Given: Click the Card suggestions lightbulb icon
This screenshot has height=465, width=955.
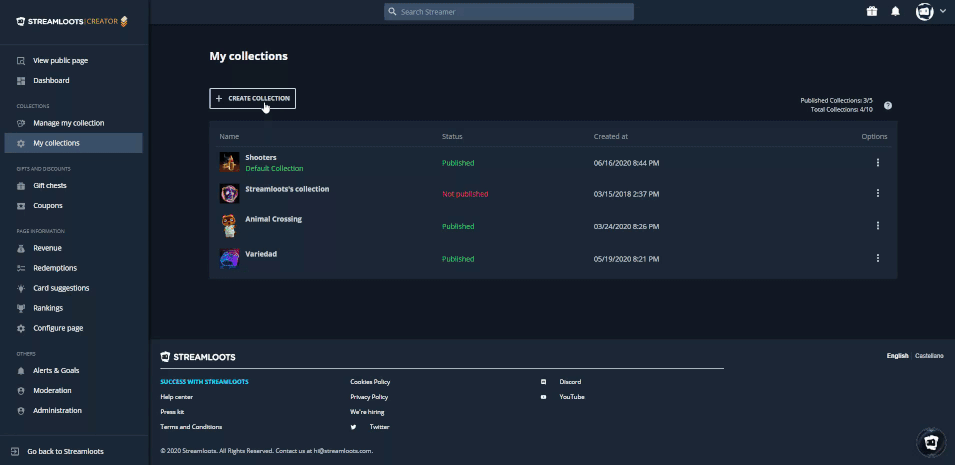Looking at the screenshot, I should pos(21,288).
